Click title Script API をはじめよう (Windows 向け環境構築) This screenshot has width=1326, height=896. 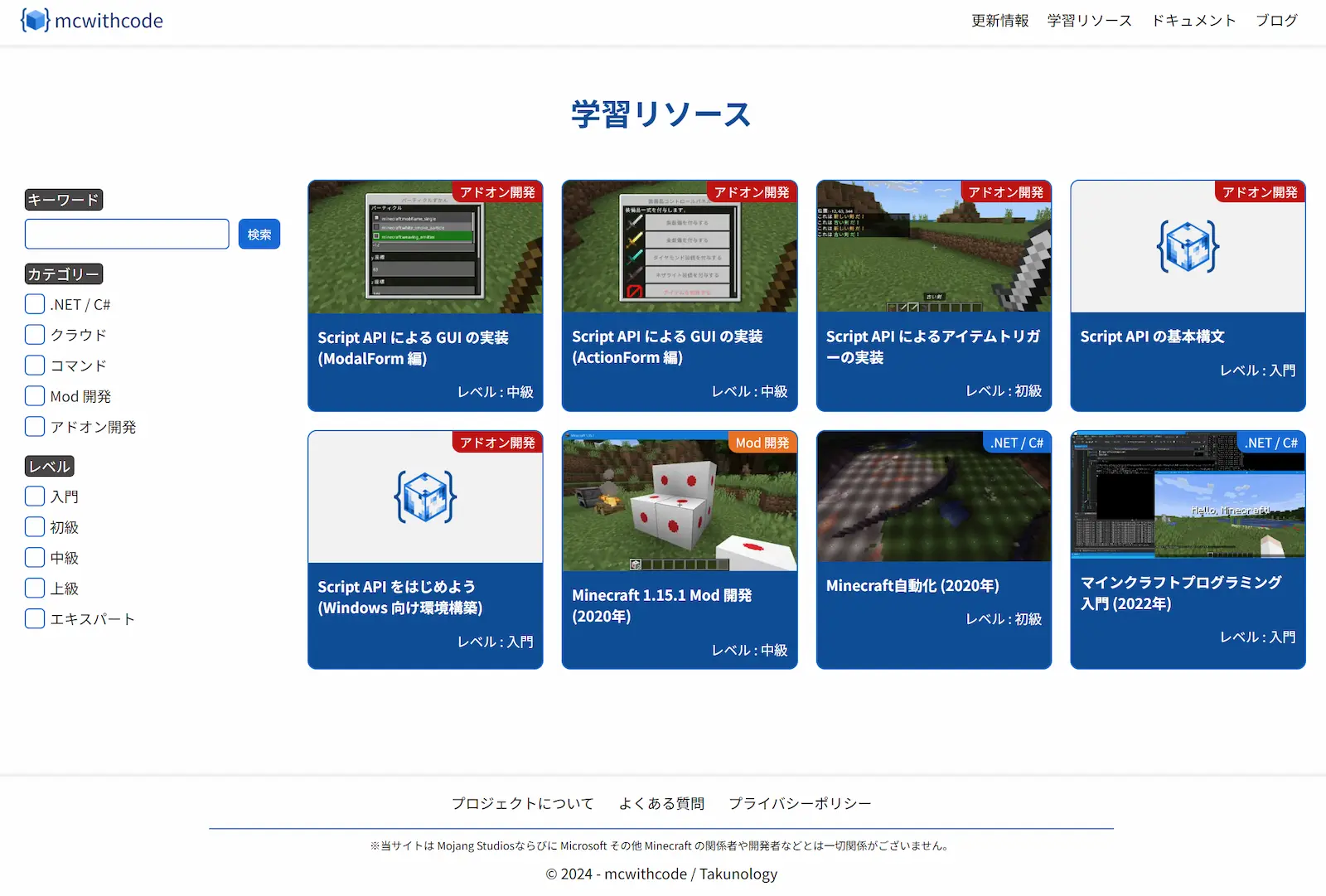click(x=399, y=598)
